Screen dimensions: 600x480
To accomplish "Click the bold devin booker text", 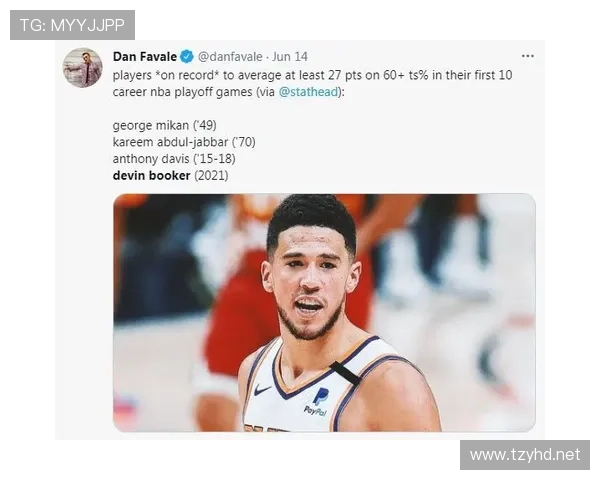I will pyautogui.click(x=152, y=176).
